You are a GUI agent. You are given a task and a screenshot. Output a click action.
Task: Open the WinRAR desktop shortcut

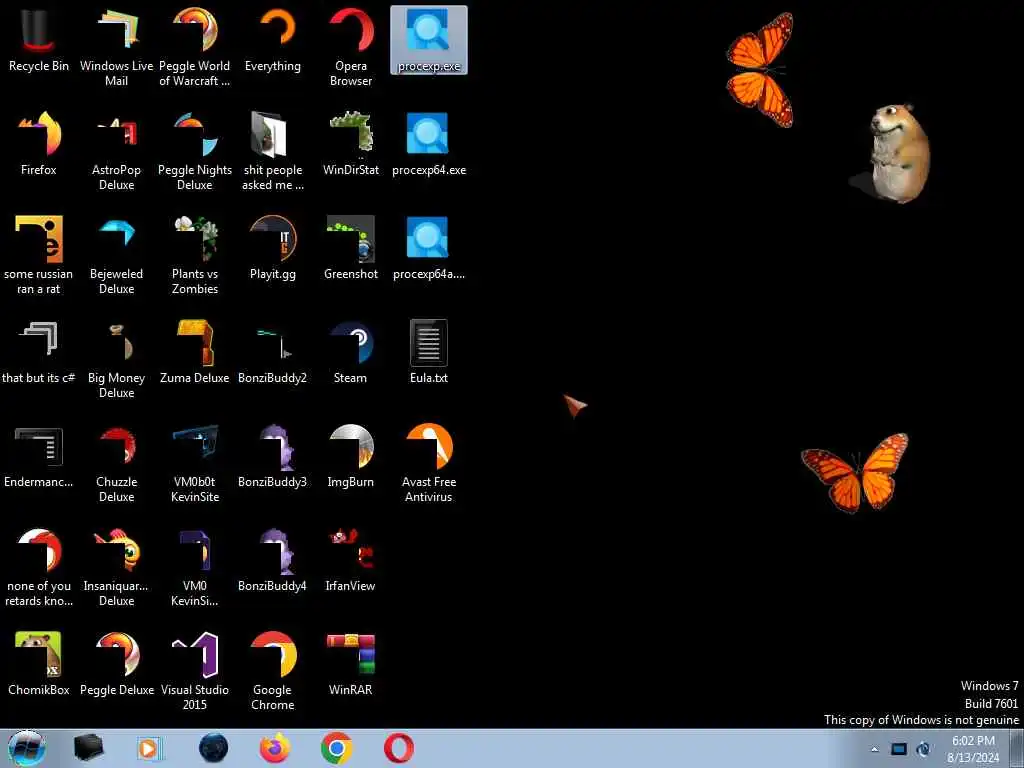(351, 664)
